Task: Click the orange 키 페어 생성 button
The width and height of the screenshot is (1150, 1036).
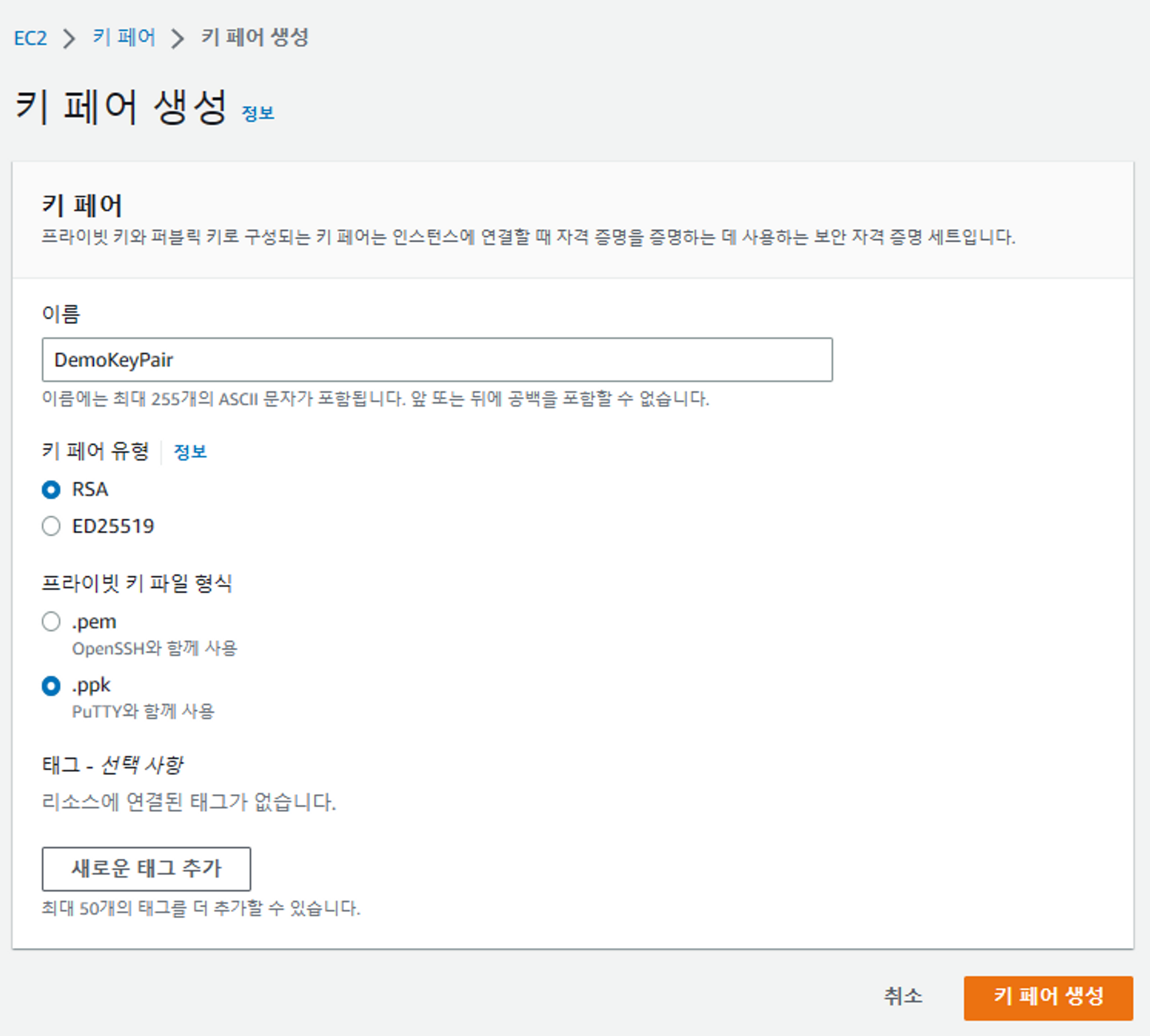Action: pos(1048,997)
